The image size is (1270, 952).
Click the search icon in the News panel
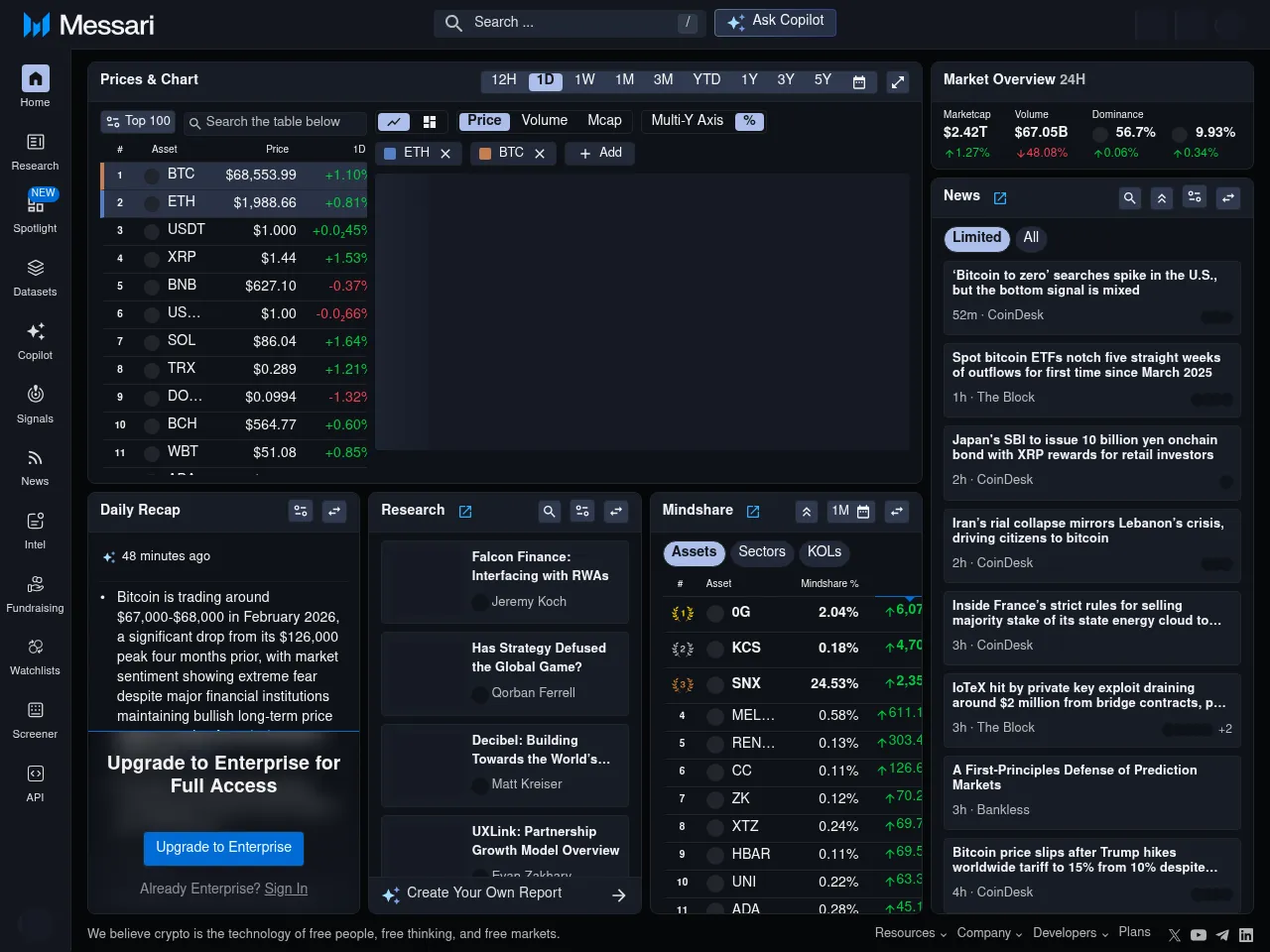click(x=1130, y=198)
